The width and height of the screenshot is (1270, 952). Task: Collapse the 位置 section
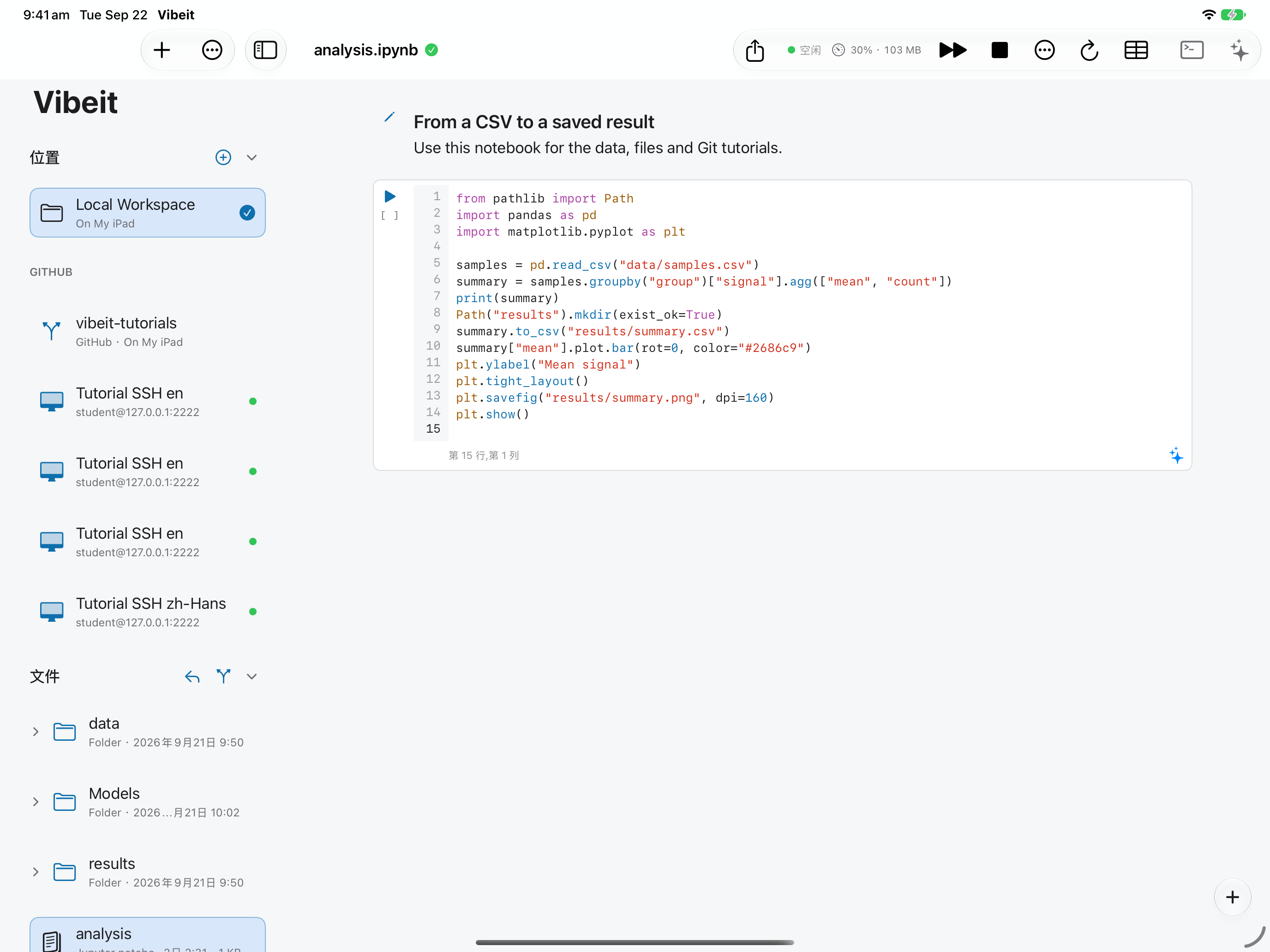coord(252,157)
